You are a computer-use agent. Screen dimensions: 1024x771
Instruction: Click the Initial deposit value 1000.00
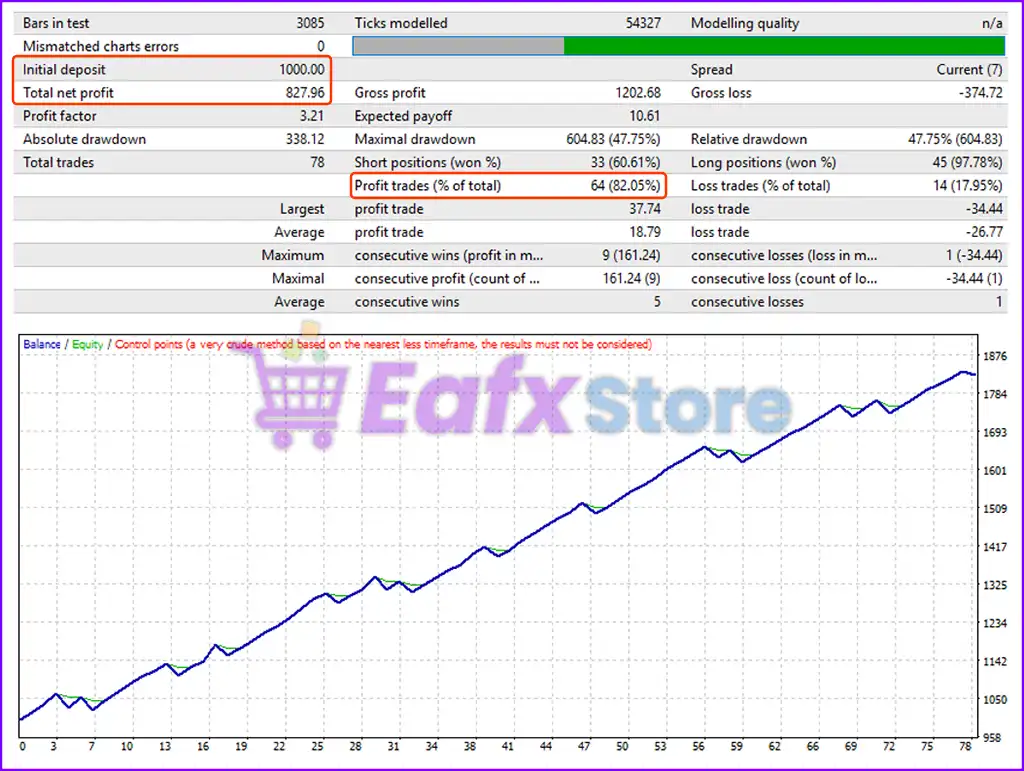pyautogui.click(x=302, y=69)
